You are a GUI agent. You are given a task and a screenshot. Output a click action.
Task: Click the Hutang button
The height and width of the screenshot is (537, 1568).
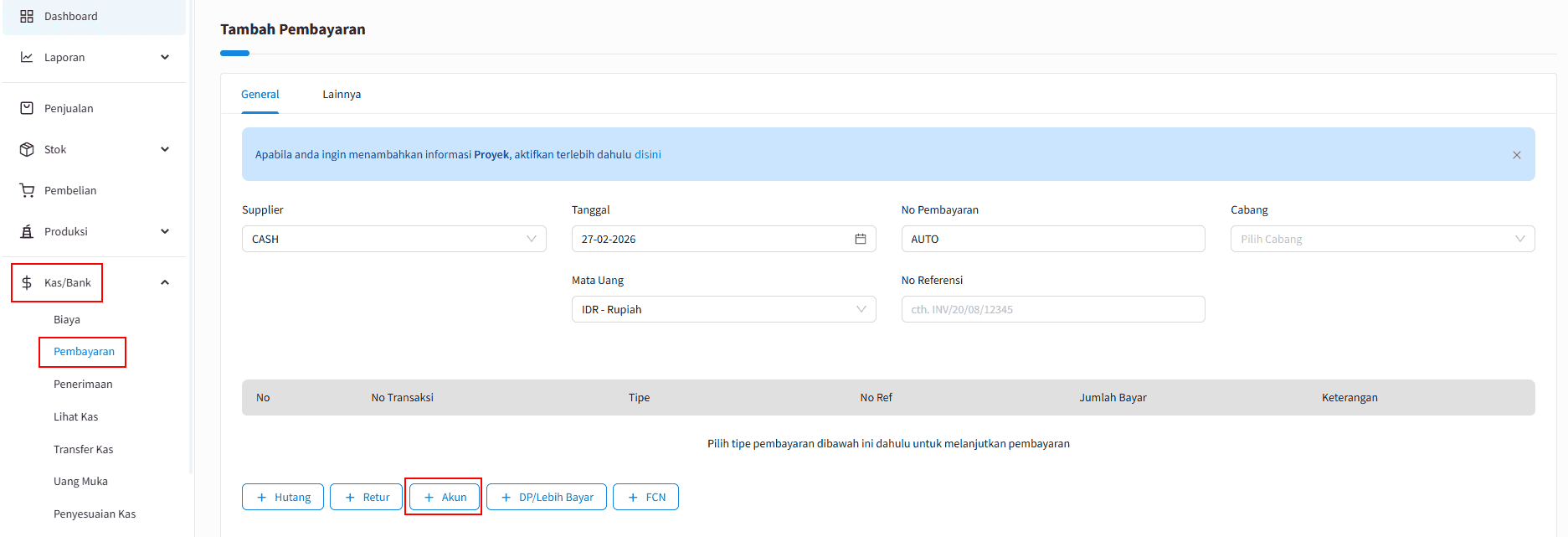(x=283, y=497)
